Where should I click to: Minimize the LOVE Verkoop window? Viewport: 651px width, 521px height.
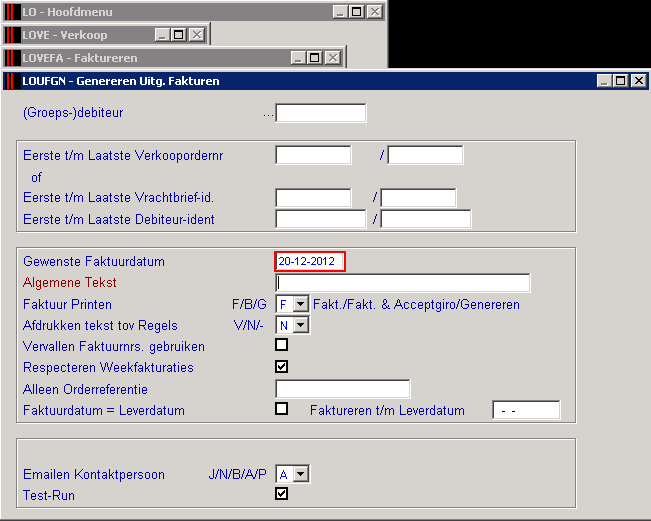(162, 34)
